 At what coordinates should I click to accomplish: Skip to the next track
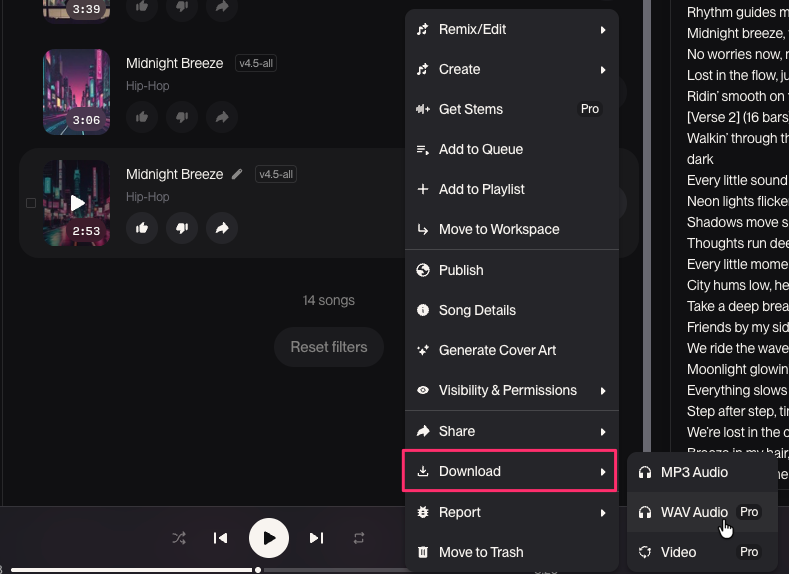pos(316,538)
